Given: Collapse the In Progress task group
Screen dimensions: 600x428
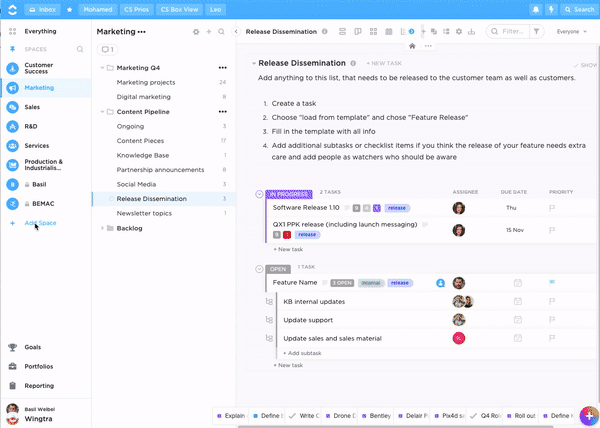Looking at the screenshot, I should pyautogui.click(x=259, y=193).
